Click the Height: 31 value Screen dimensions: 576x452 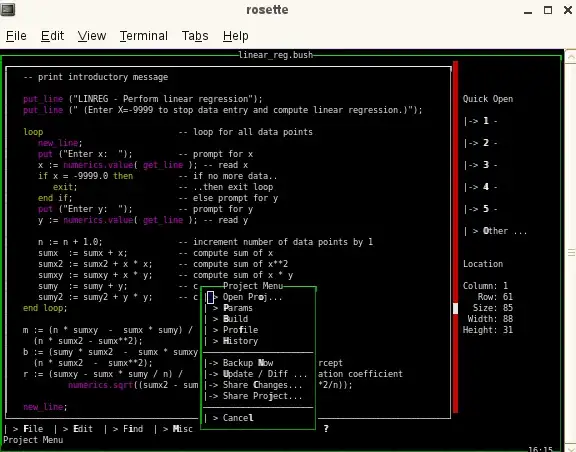tap(488, 330)
